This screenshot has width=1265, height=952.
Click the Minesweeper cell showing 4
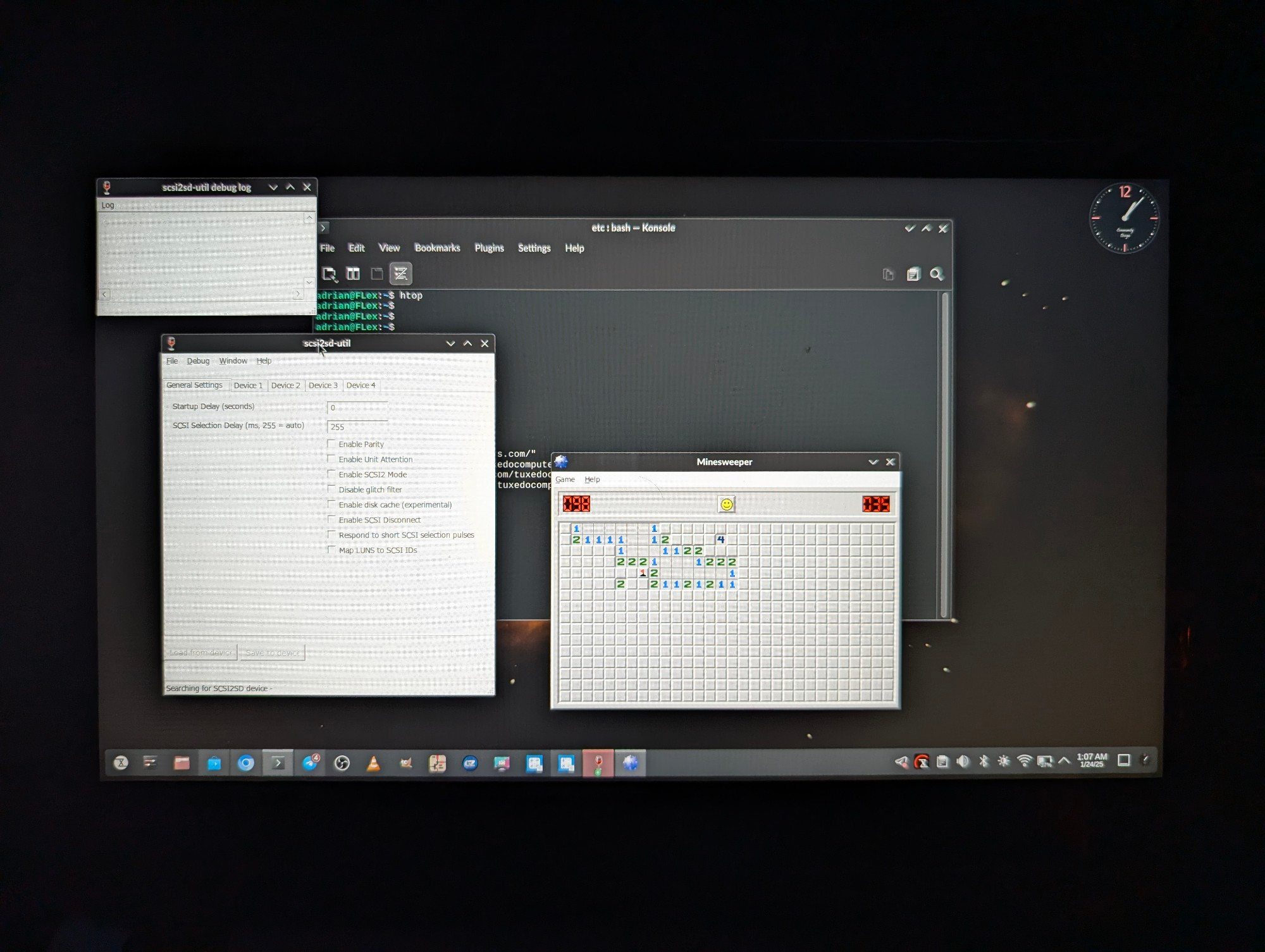720,540
